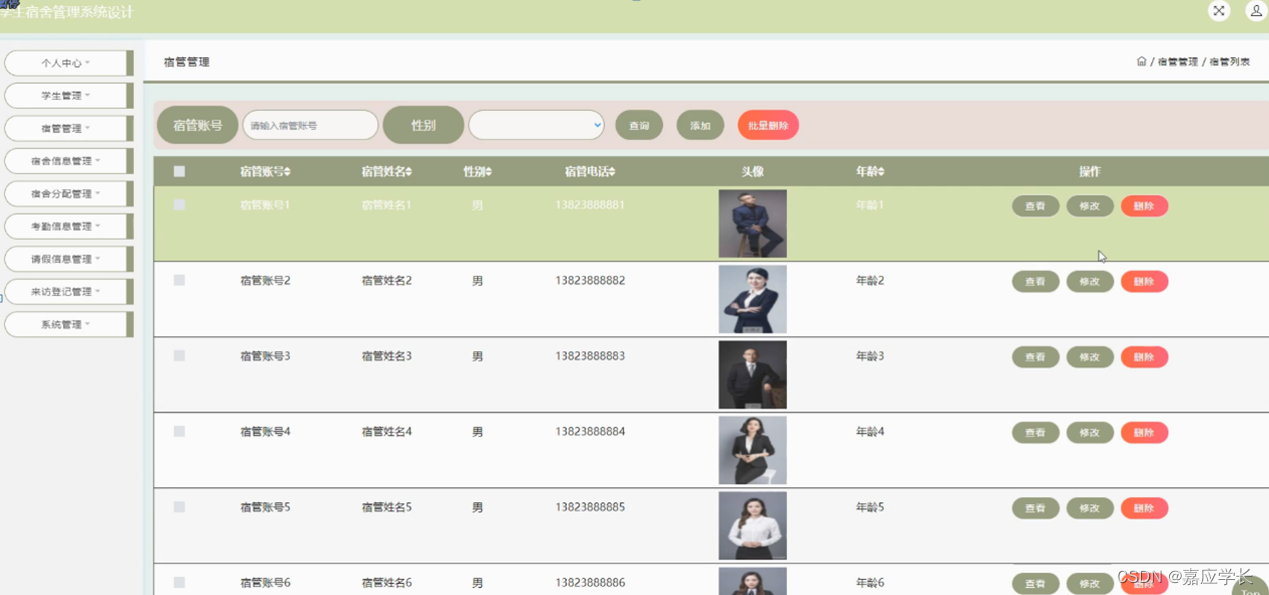The width and height of the screenshot is (1269, 595).
Task: Check the box for 宿管账号5 row
Action: point(179,507)
